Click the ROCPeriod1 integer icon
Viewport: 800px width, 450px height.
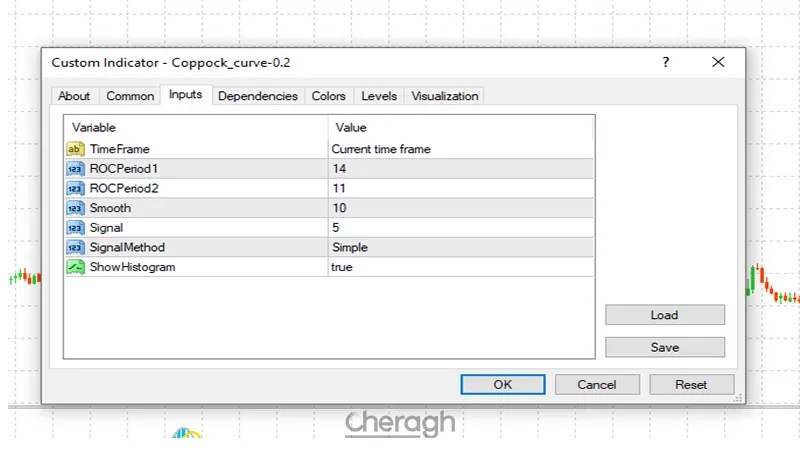[x=75, y=169]
